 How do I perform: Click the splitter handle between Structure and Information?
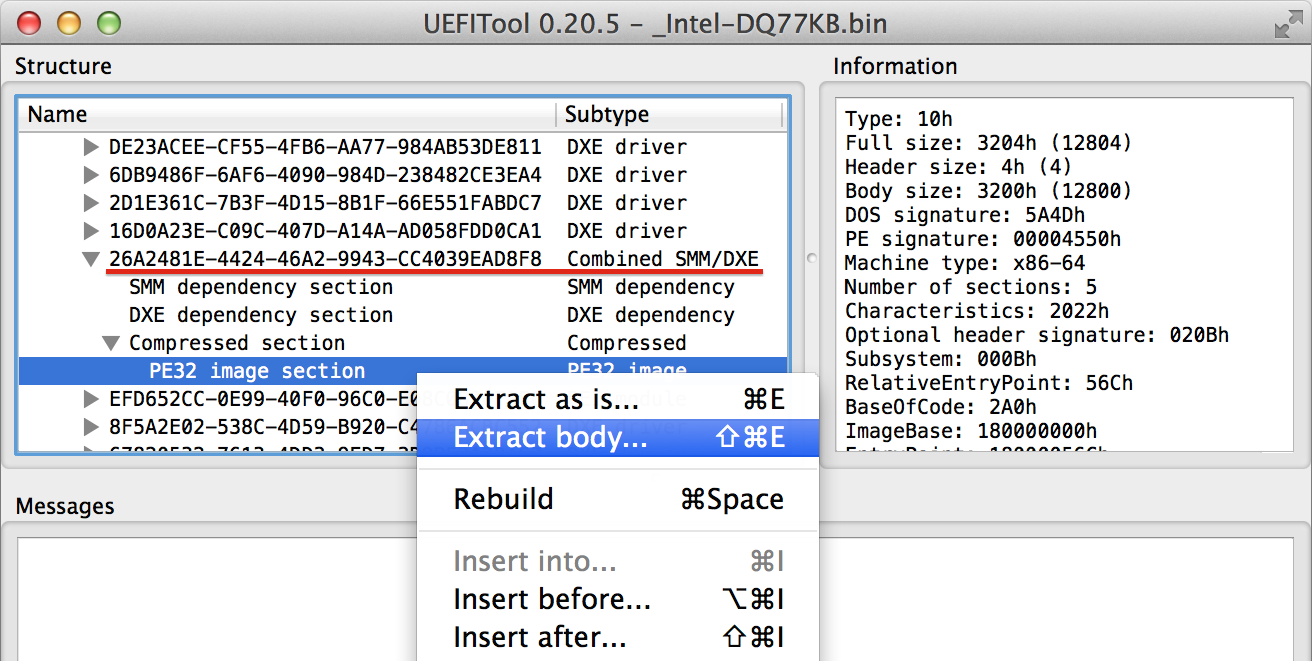(x=812, y=259)
